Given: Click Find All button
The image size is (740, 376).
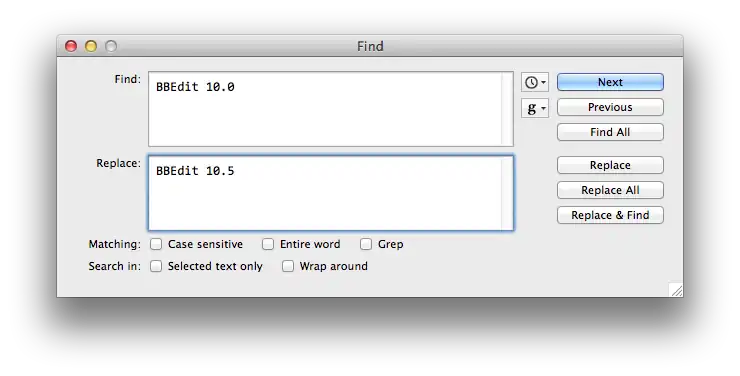Looking at the screenshot, I should click(610, 132).
